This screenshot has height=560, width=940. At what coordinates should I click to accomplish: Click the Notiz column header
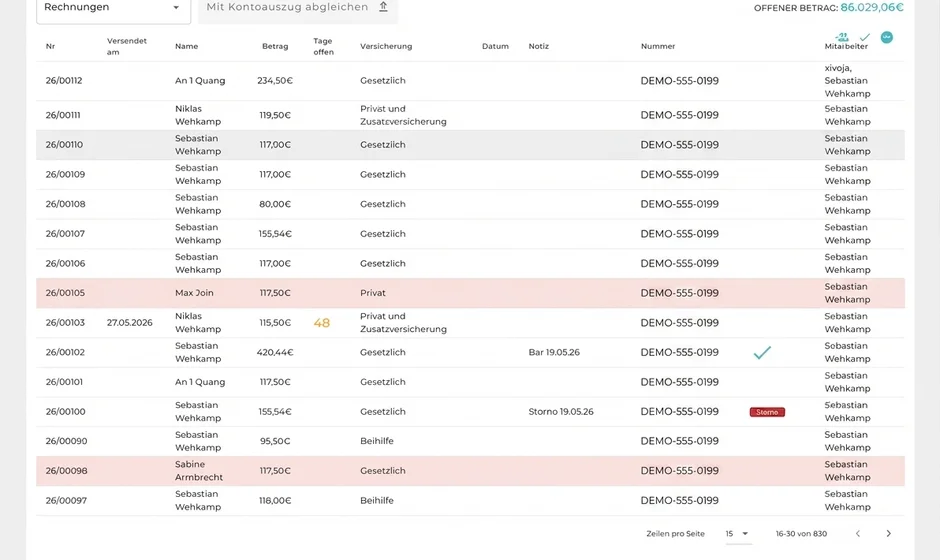[538, 46]
